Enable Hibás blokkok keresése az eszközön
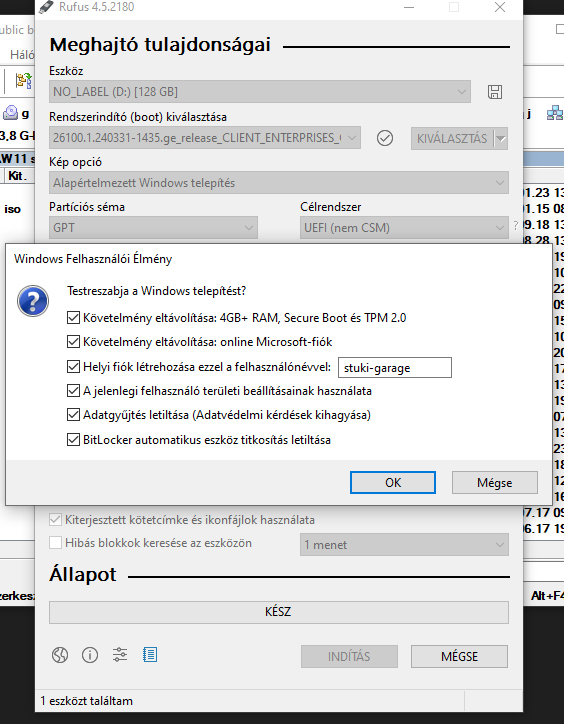Viewport: 564px width, 724px height. 55,543
